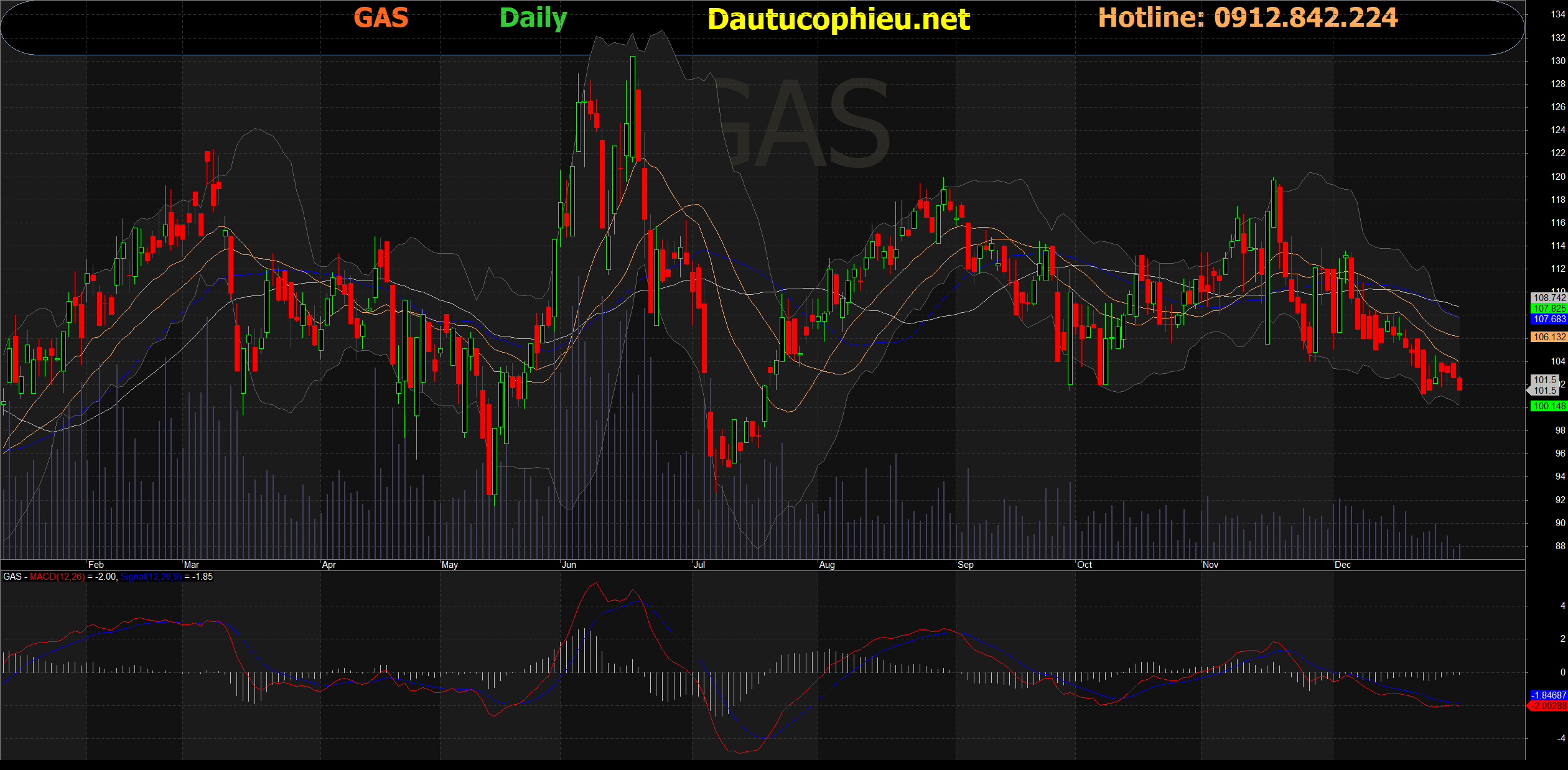Click the orange 106.132 price tag
This screenshot has height=770, width=1568.
point(1549,337)
